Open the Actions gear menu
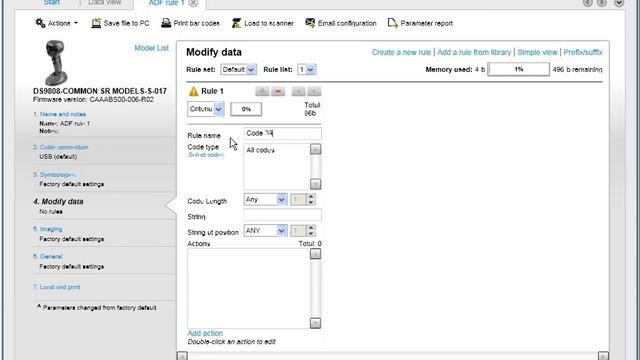Screen dimensions: 640x360 click(x=56, y=23)
